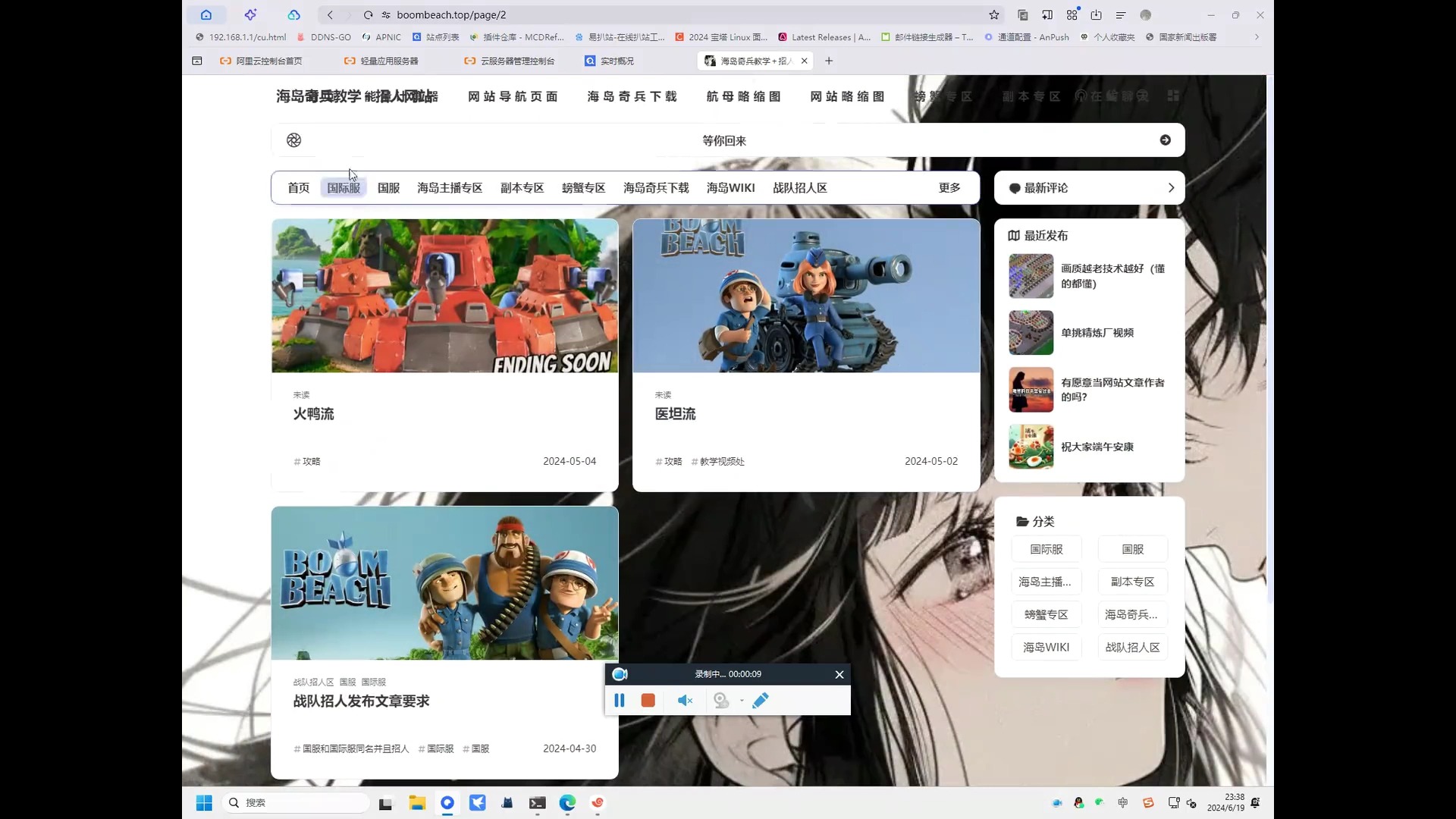The image size is (1456, 819).
Task: Select the 螃蟹专区 nav tab
Action: [584, 188]
